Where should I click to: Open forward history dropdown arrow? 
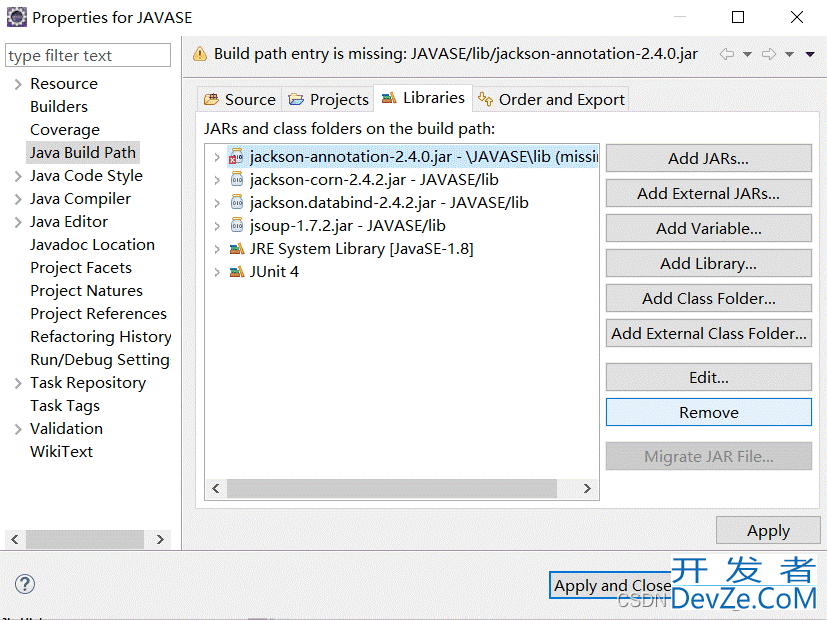[x=790, y=54]
